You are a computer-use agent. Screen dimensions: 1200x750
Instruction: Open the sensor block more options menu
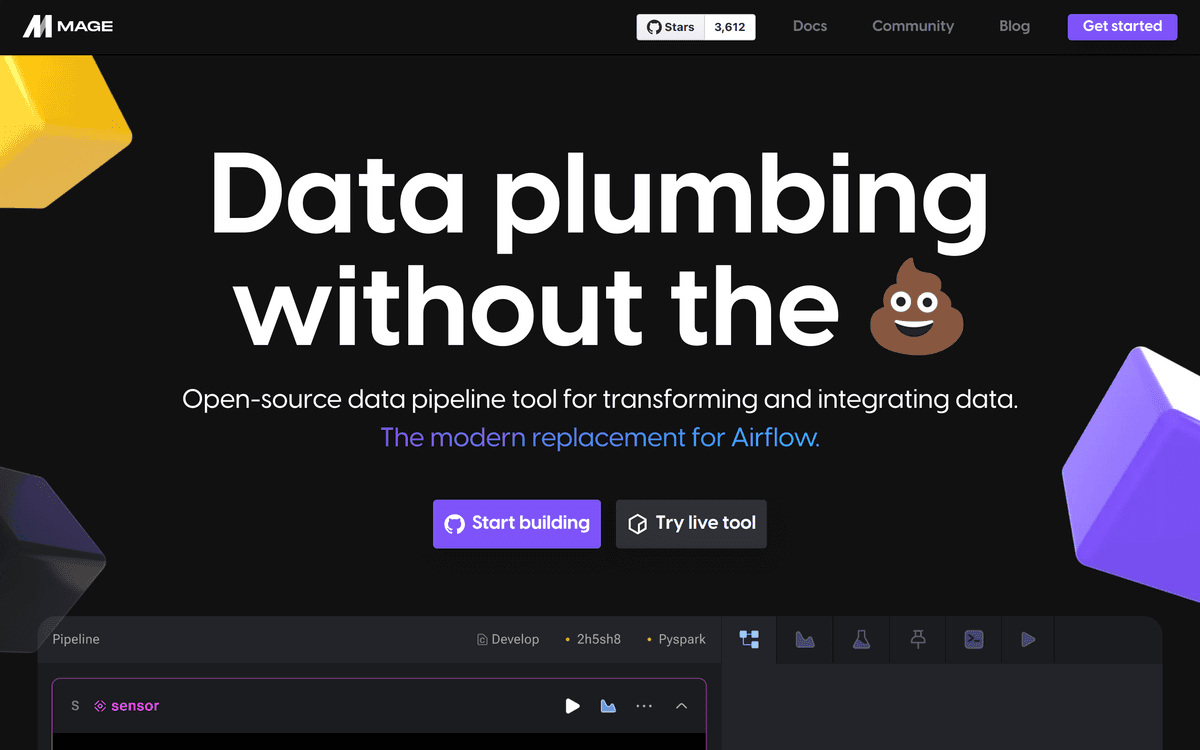(x=644, y=706)
